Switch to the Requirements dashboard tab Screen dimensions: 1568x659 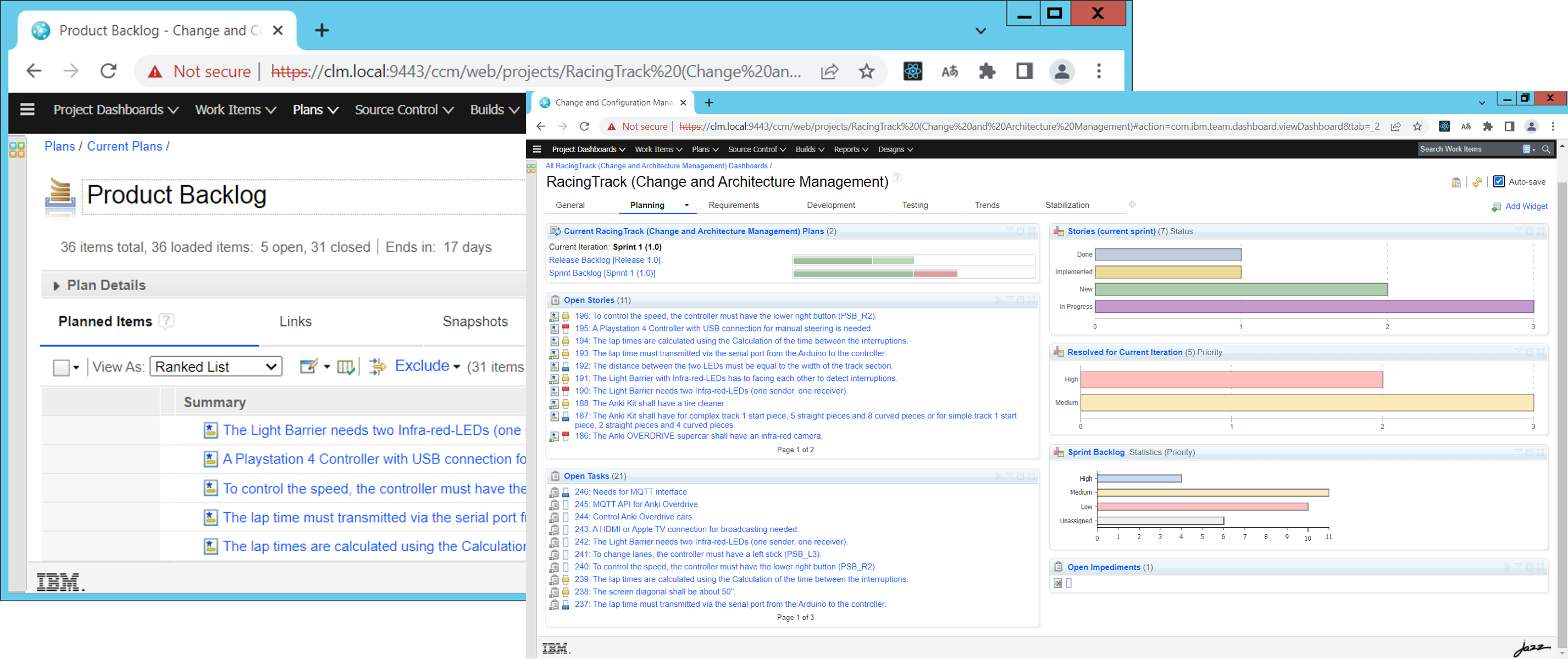[734, 205]
